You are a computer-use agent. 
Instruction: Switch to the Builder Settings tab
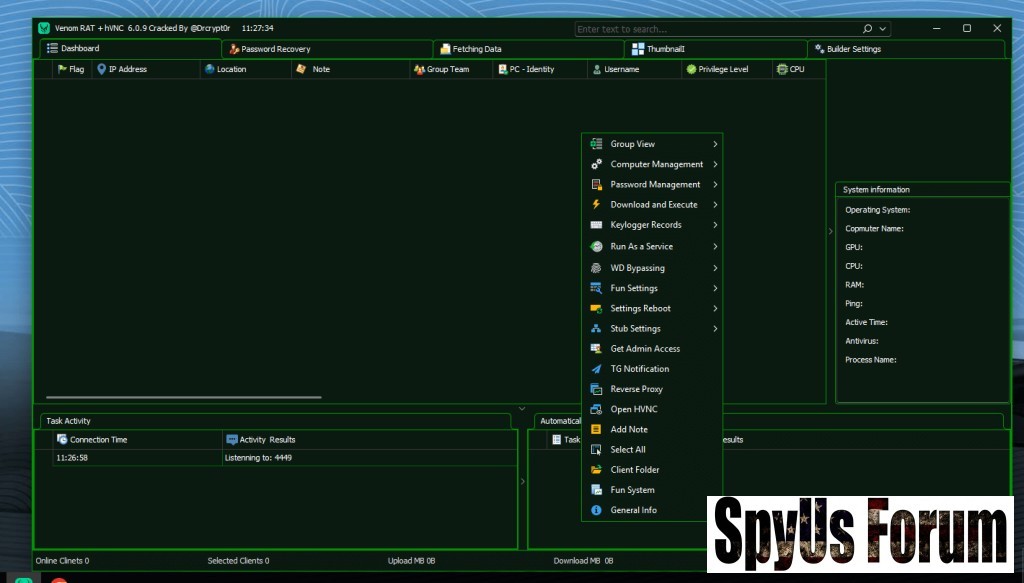(853, 49)
